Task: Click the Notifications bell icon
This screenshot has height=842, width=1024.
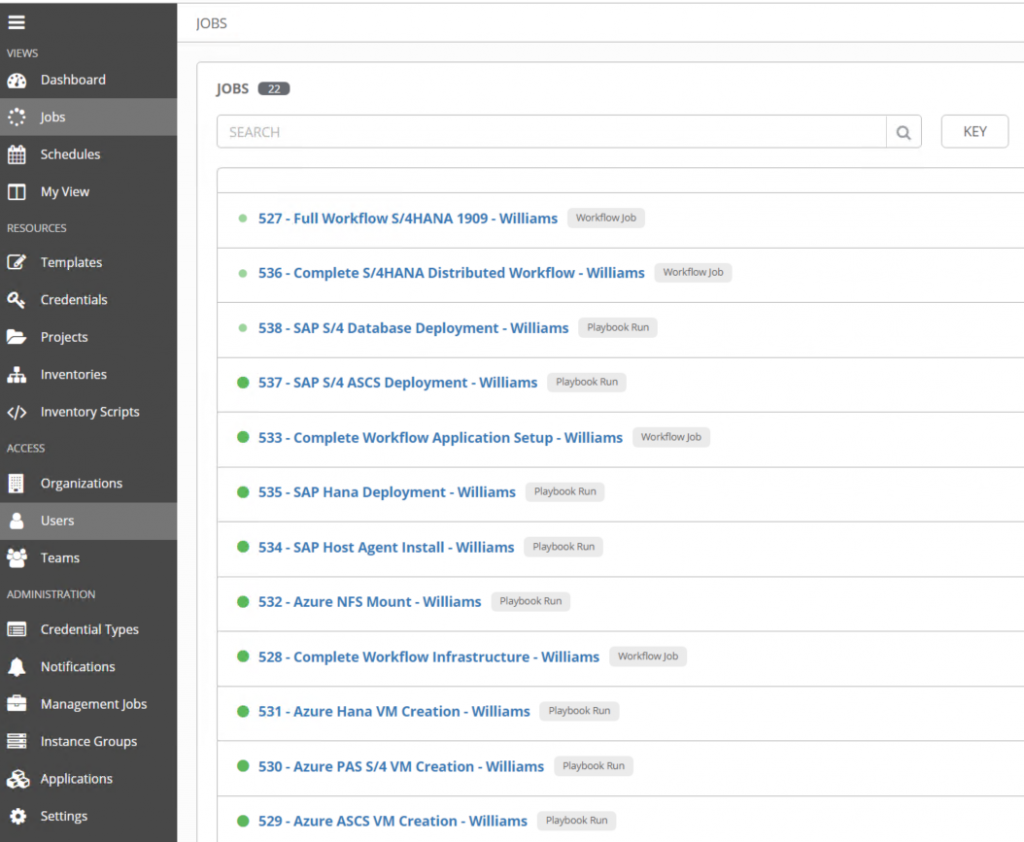Action: click(16, 667)
